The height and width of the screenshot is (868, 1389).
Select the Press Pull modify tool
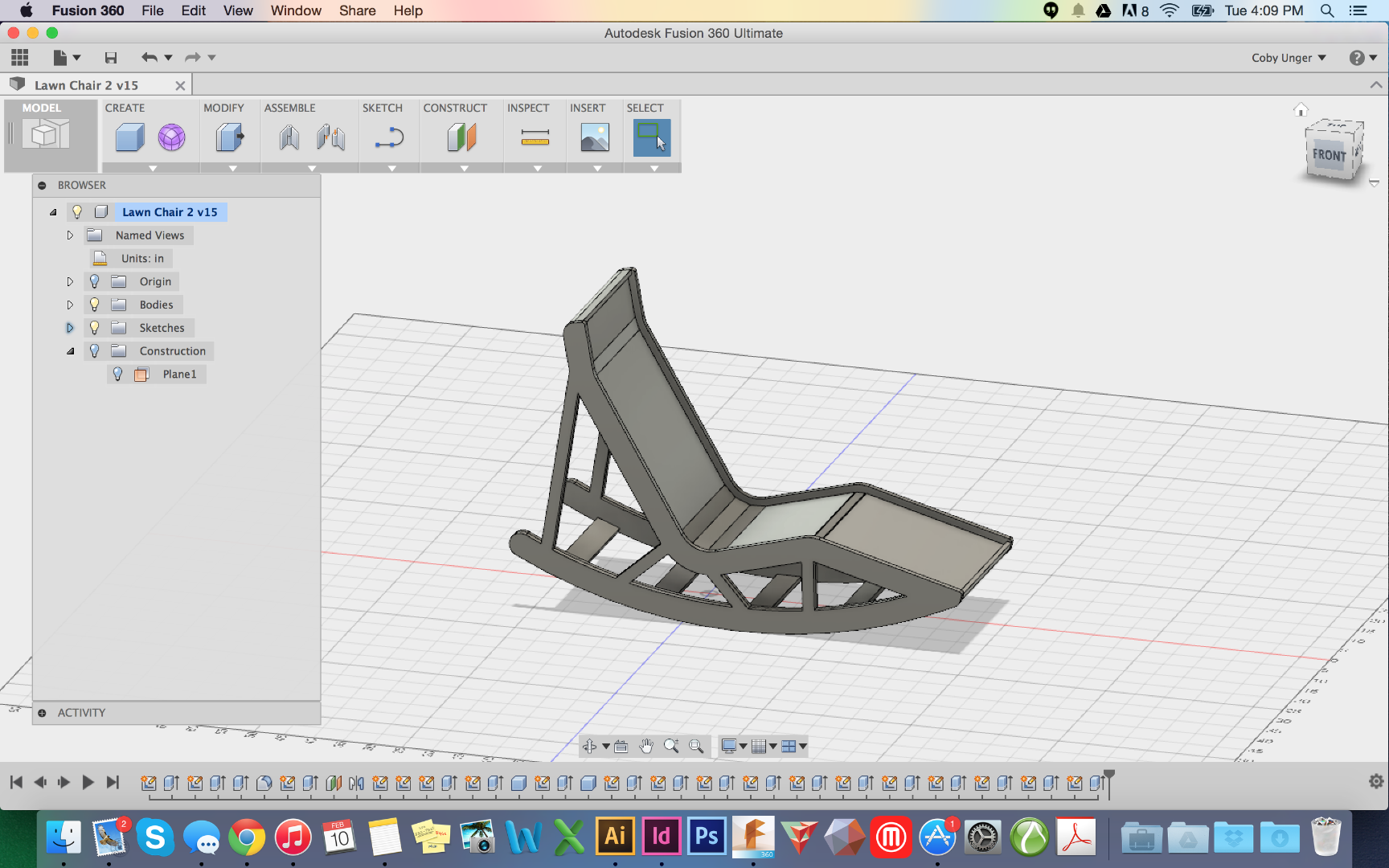[x=230, y=137]
